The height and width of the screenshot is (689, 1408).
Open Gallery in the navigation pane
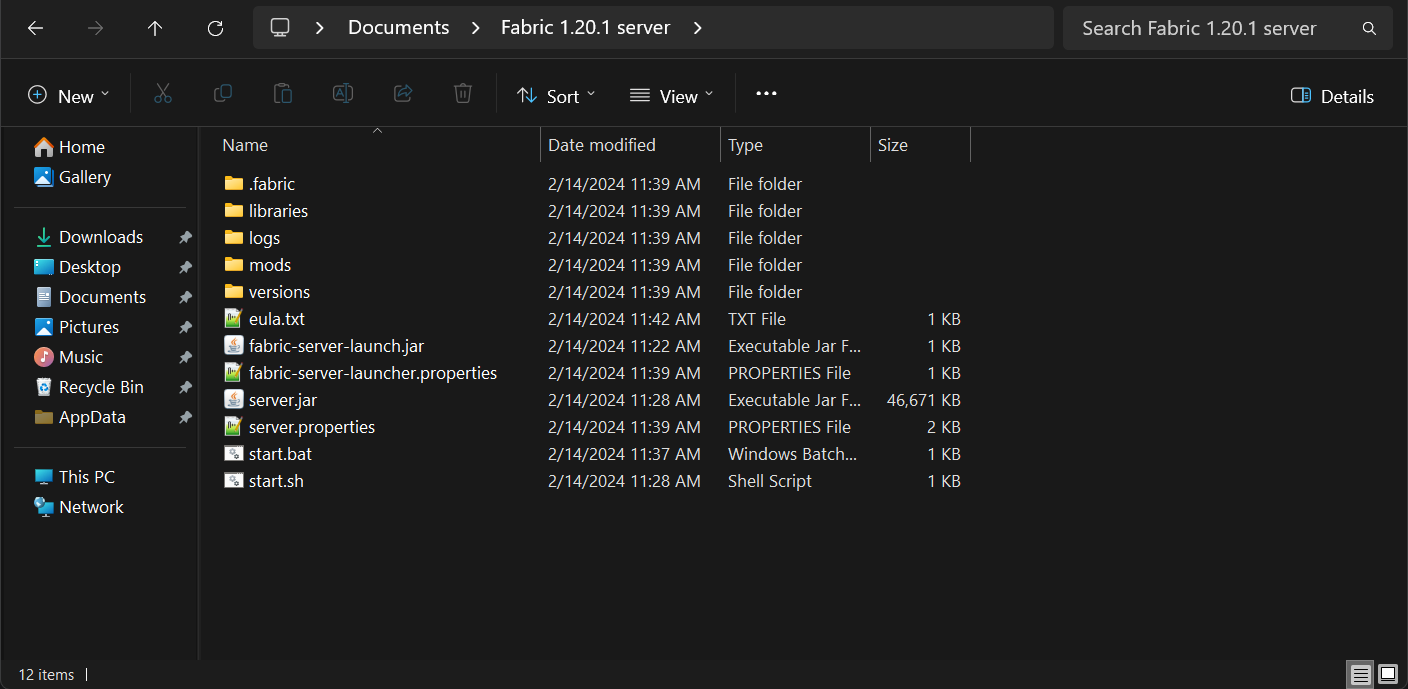click(x=72, y=177)
